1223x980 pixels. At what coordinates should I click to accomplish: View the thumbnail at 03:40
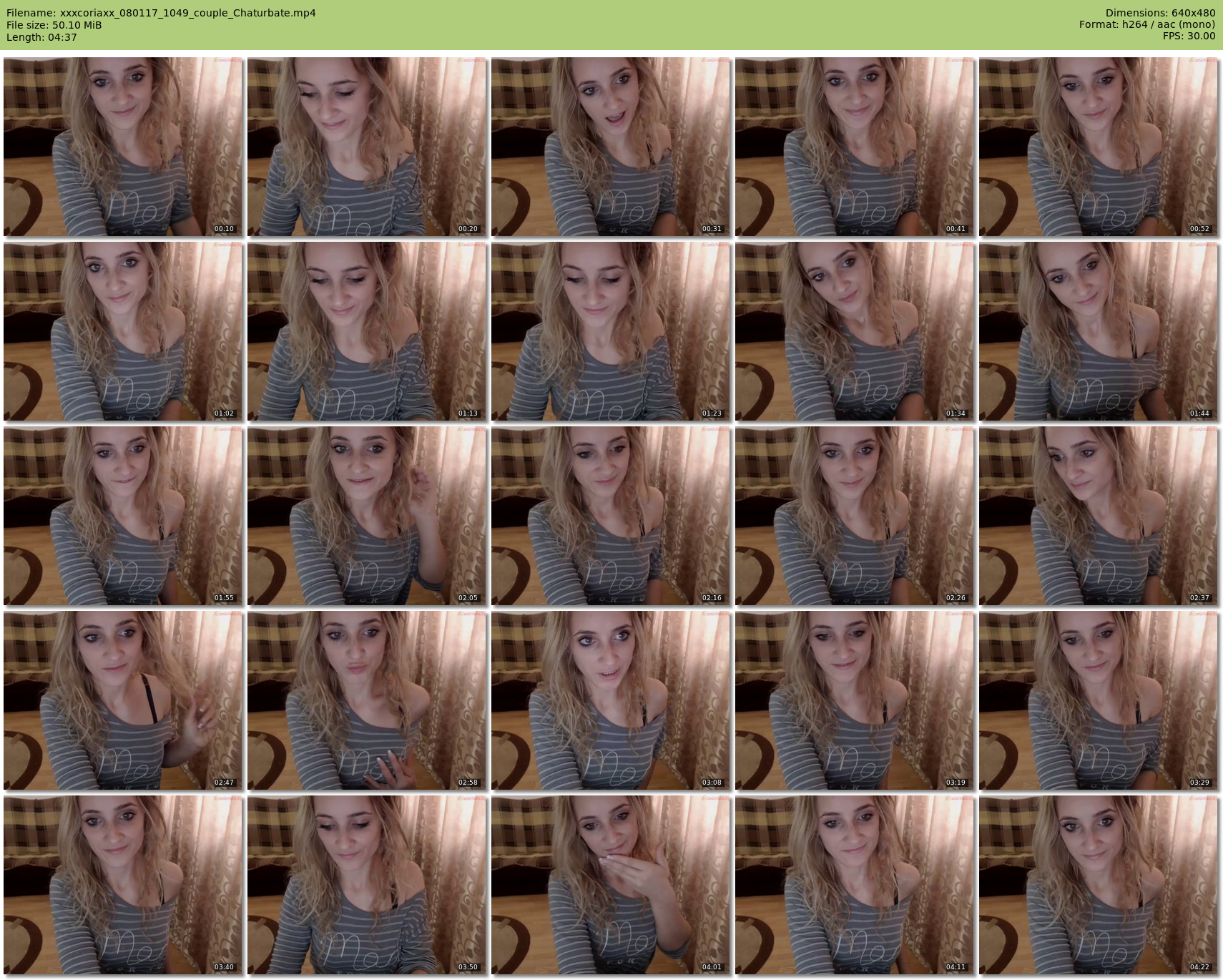tap(123, 885)
